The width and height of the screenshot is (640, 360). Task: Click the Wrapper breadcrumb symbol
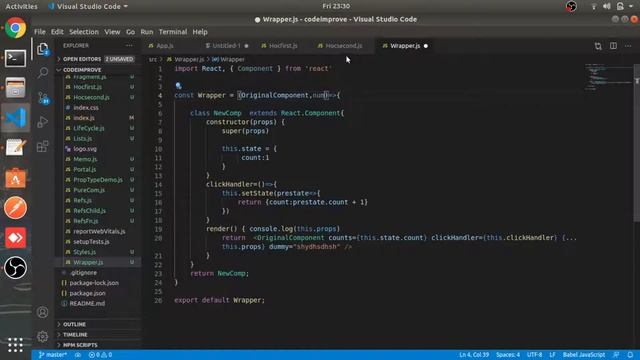[229, 60]
